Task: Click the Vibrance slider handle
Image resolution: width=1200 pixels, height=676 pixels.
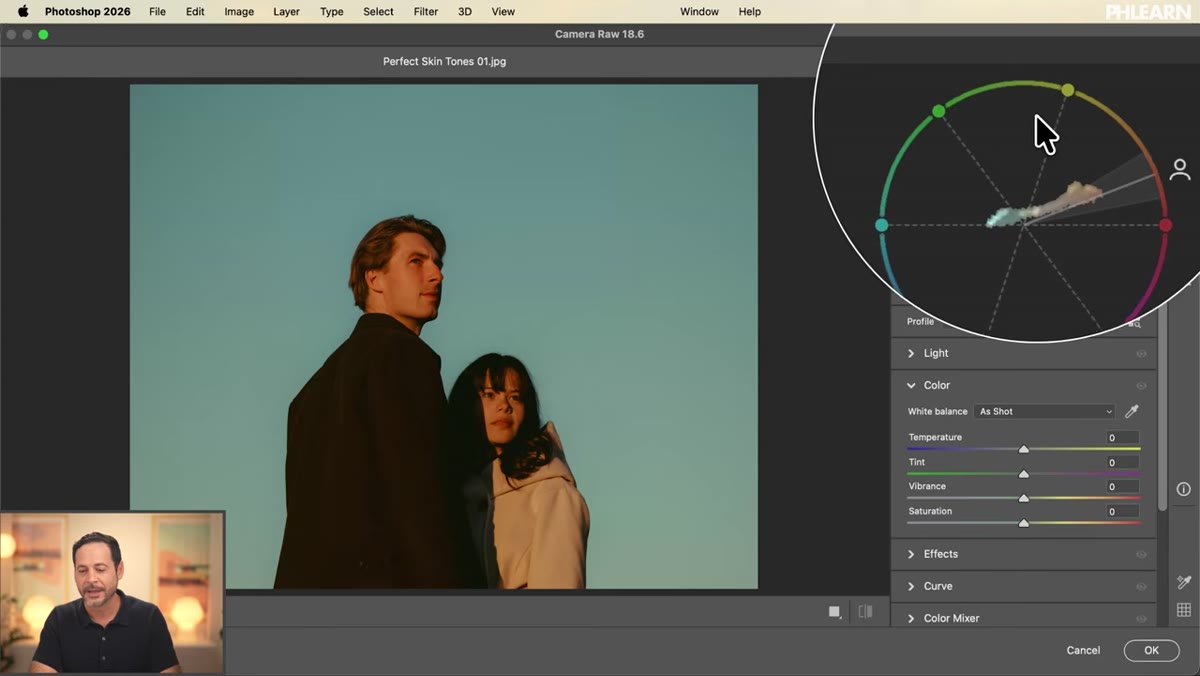Action: pos(1023,498)
